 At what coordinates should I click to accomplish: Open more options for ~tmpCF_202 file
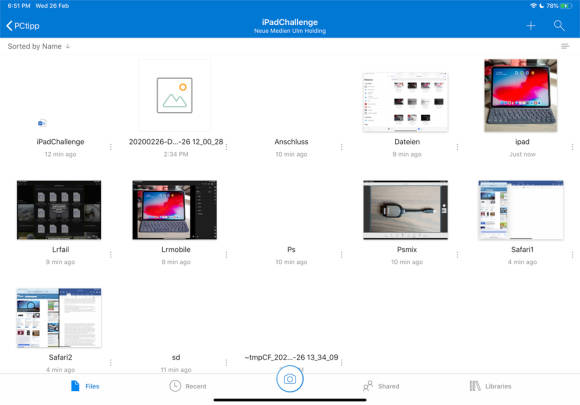click(341, 362)
